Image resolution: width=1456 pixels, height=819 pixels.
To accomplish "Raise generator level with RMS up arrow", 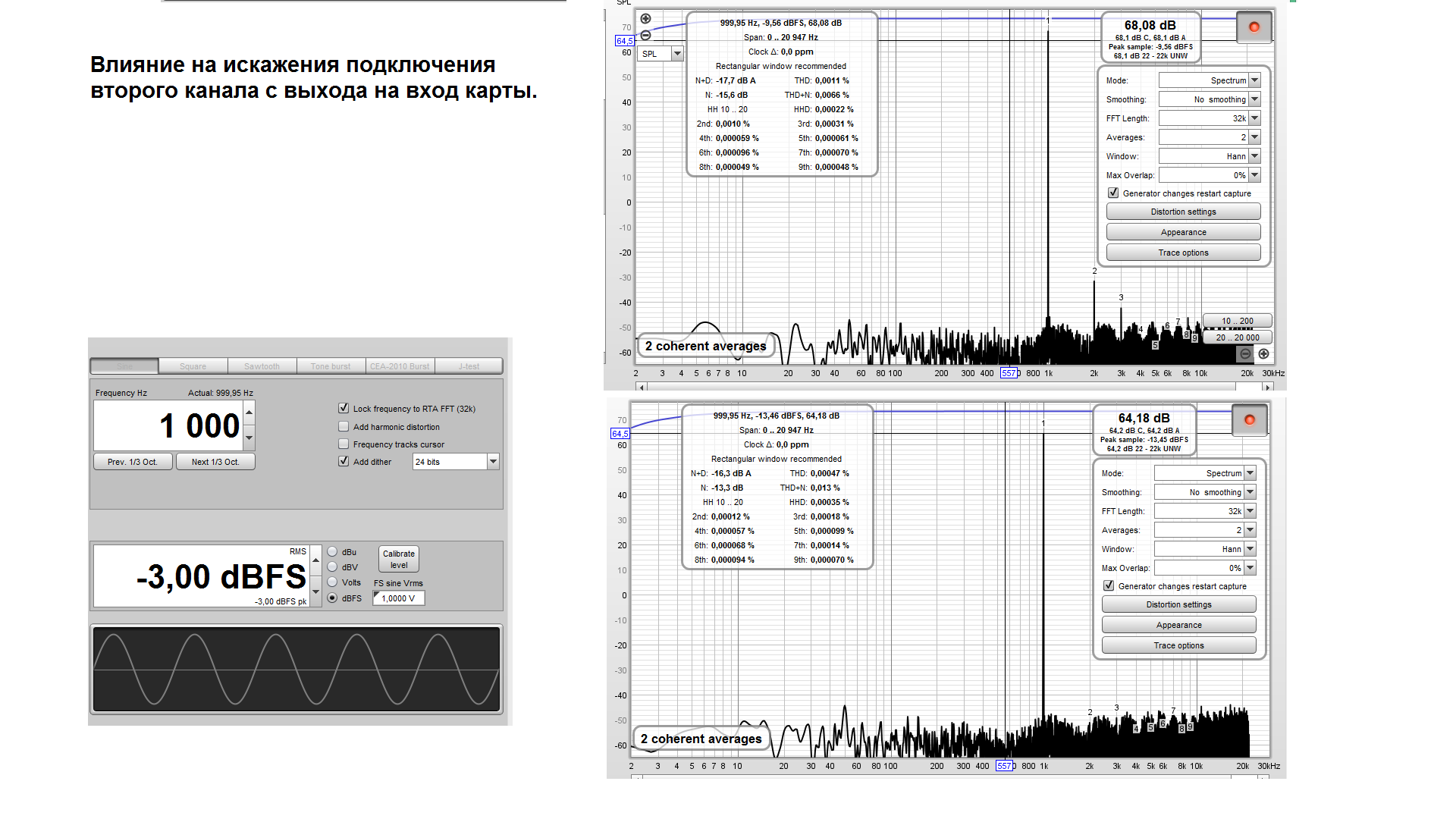I will 316,560.
